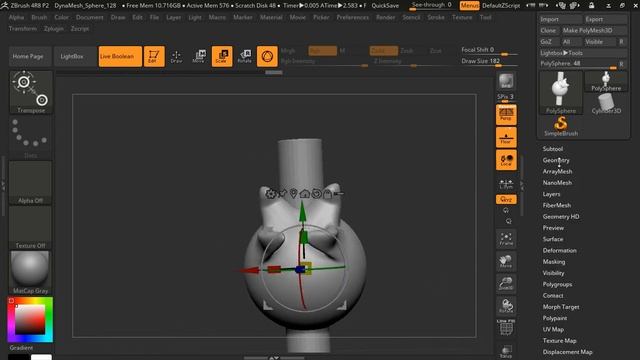Screen dimensions: 640x360
Task: Adjust the Draw Size slider
Action: click(x=489, y=62)
